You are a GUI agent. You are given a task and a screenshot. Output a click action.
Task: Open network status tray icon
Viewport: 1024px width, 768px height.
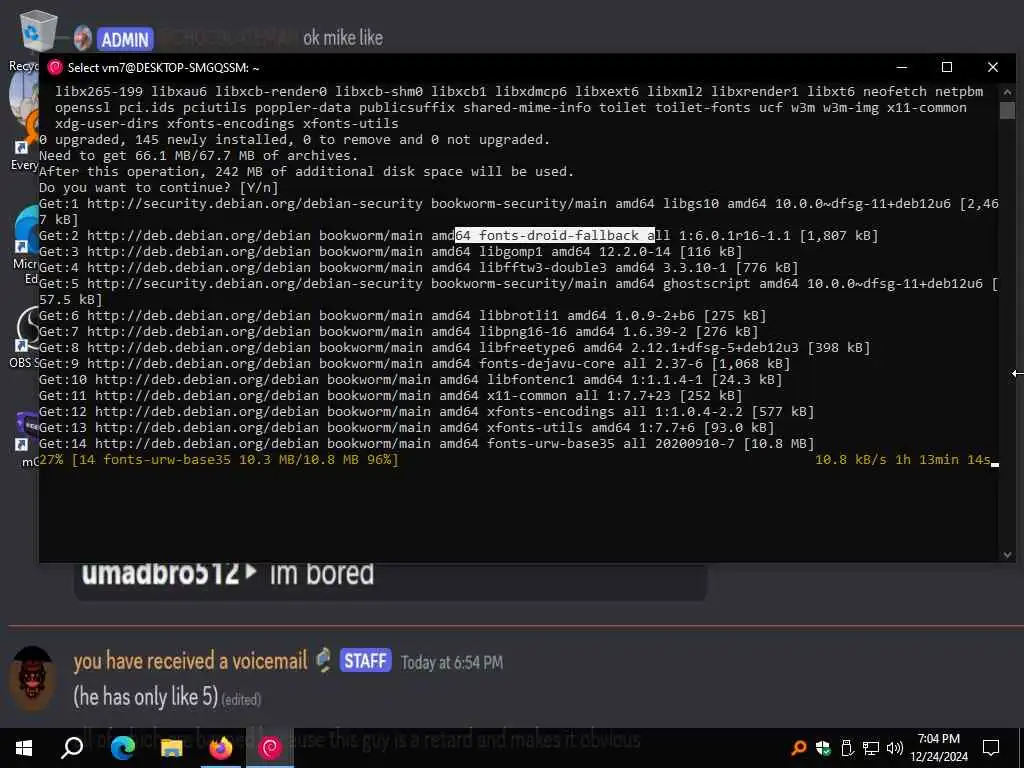click(x=871, y=748)
